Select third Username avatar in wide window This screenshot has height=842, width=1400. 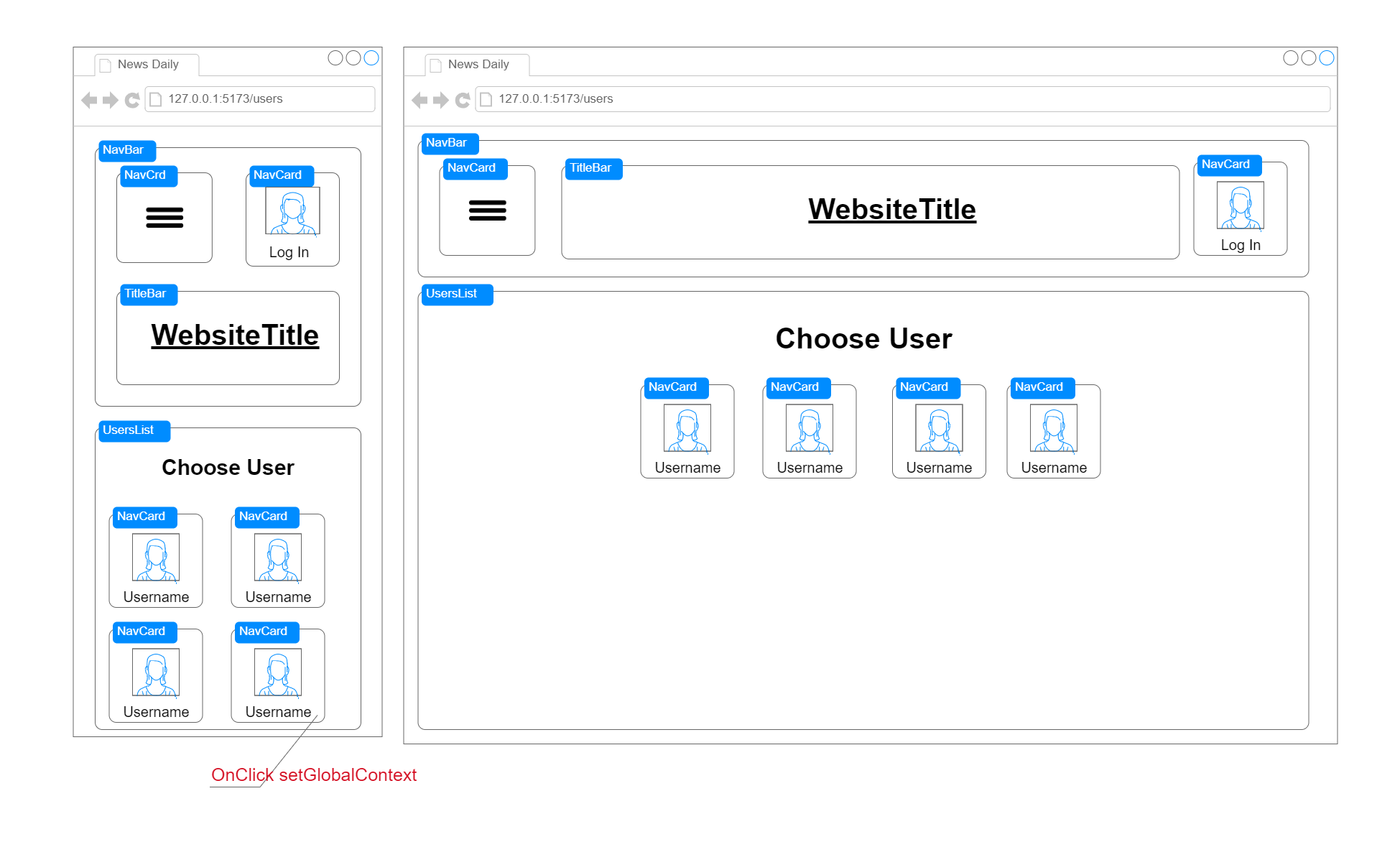point(939,428)
